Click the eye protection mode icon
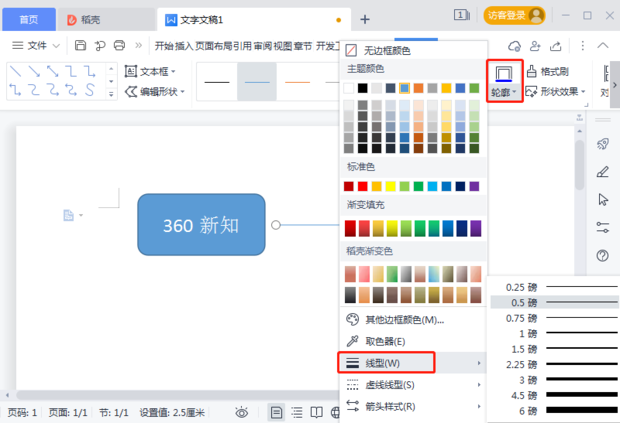Screen dimensions: 620x423 pyautogui.click(x=242, y=413)
